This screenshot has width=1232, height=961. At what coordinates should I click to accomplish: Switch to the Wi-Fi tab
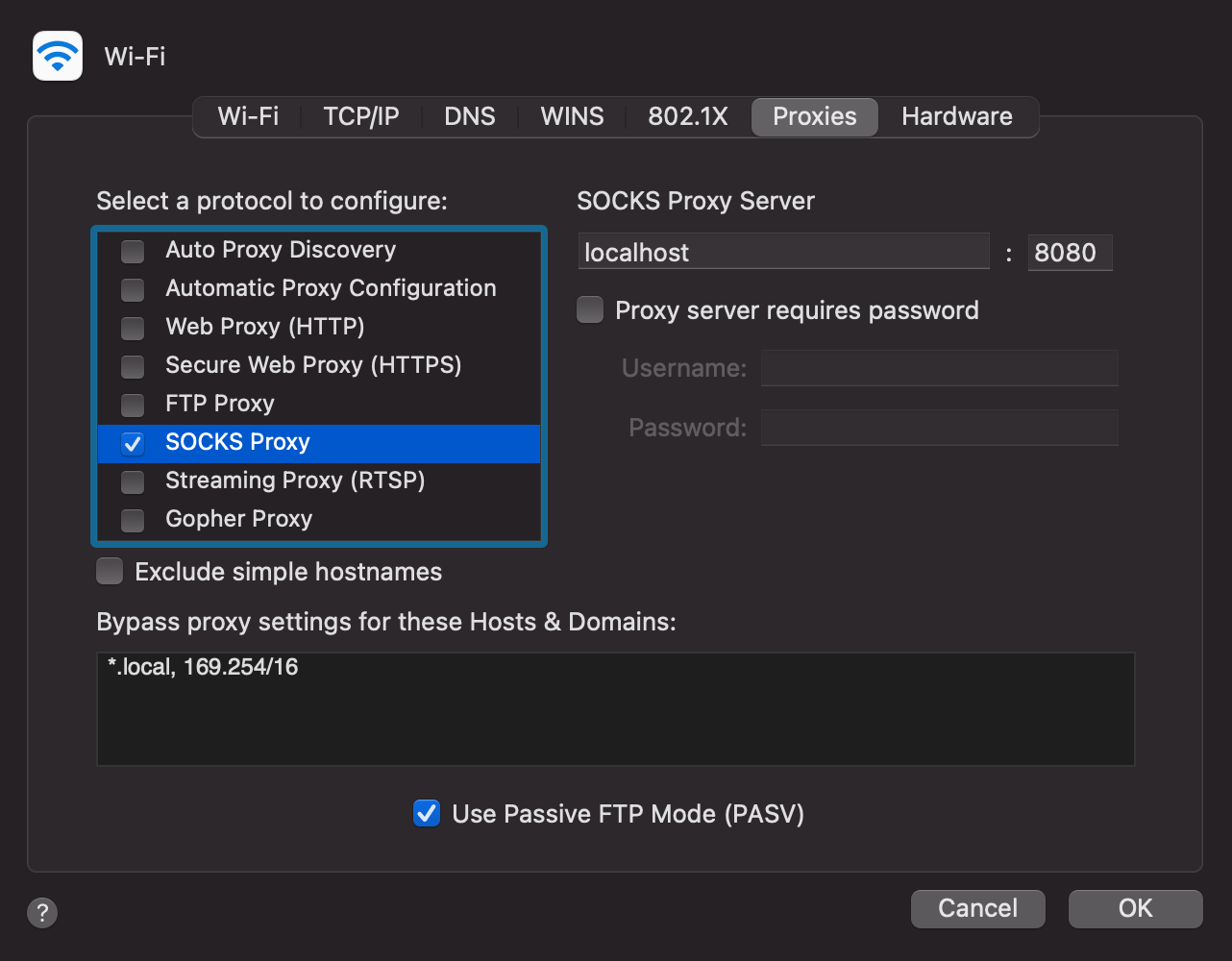pos(248,116)
